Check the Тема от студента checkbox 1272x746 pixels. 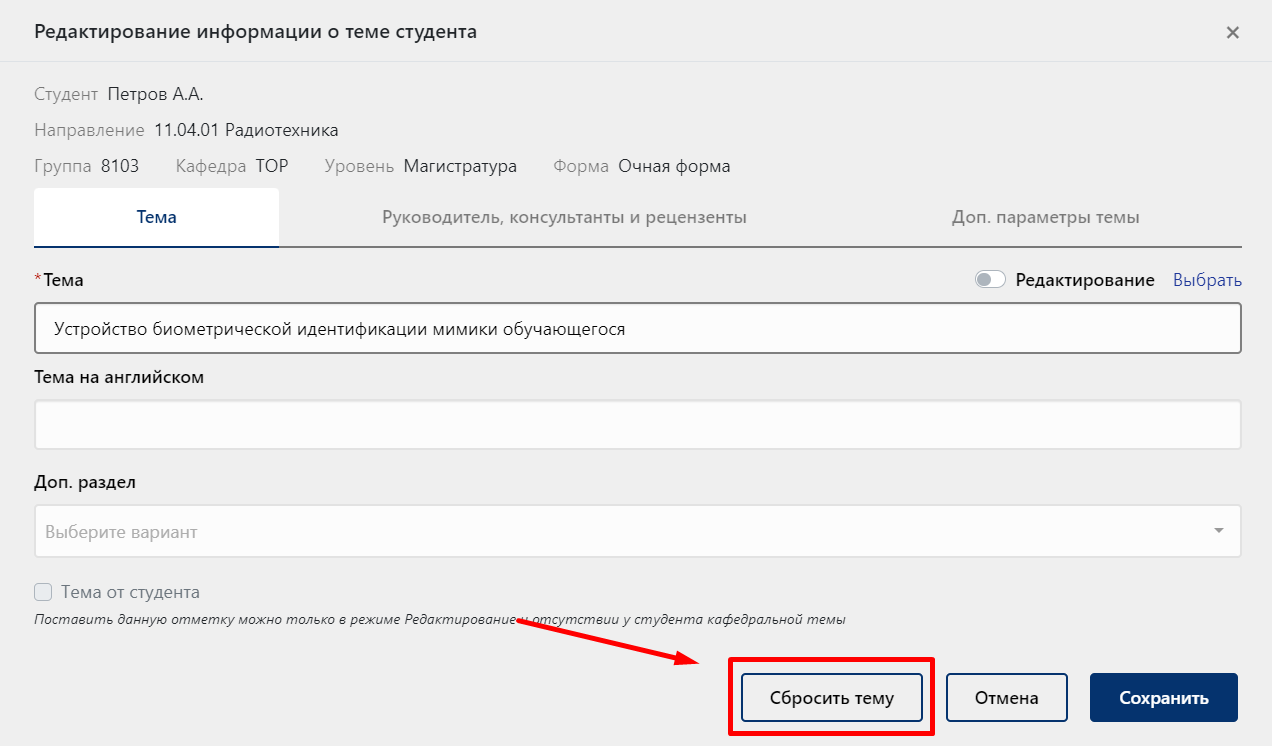click(x=43, y=591)
